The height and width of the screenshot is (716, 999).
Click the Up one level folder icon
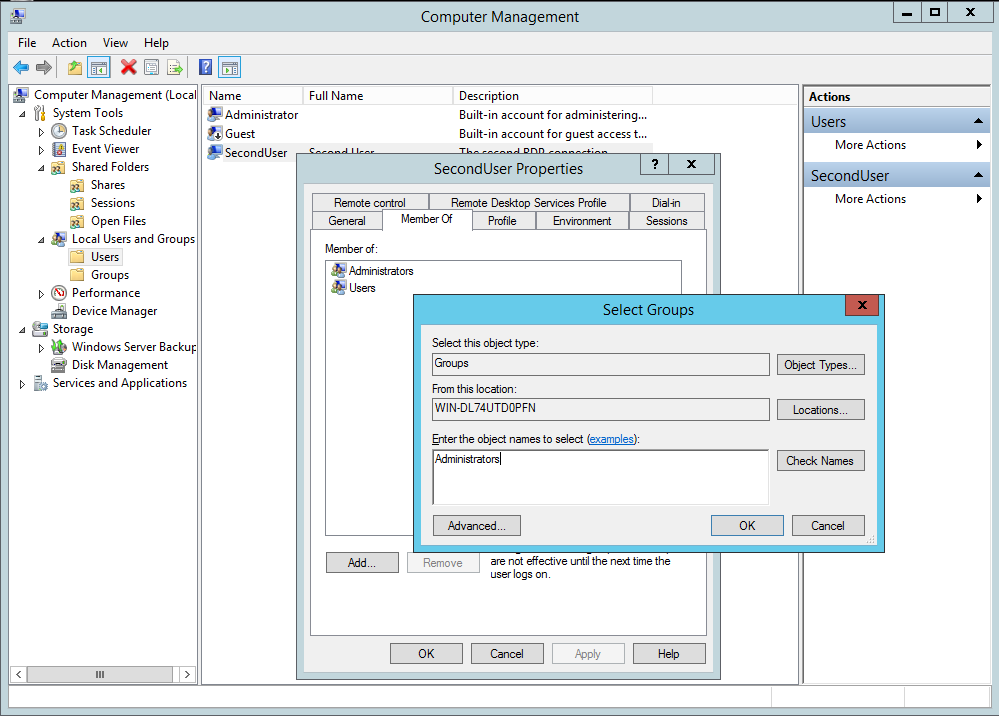pos(75,67)
